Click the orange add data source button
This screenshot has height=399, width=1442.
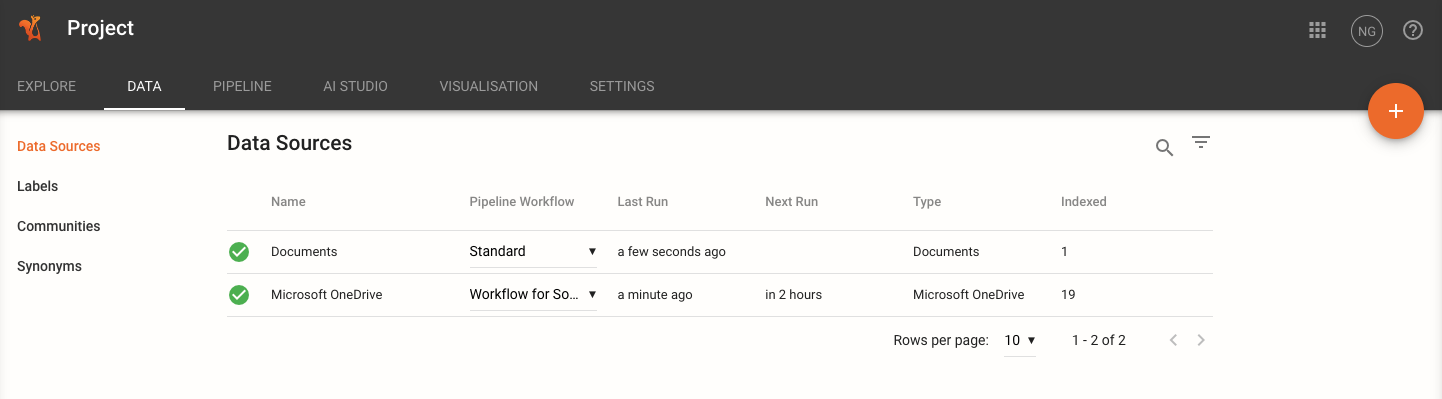[1396, 111]
